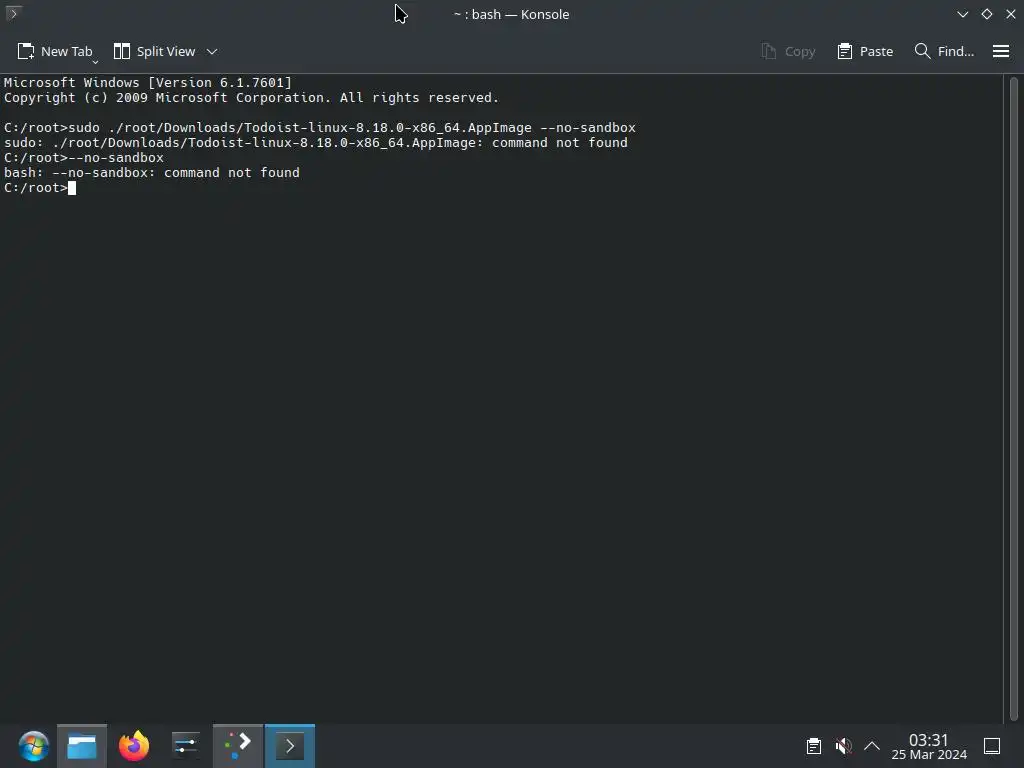Viewport: 1024px width, 768px height.
Task: Switch to the colorful dots-and-arrow taskbar app
Action: point(238,746)
